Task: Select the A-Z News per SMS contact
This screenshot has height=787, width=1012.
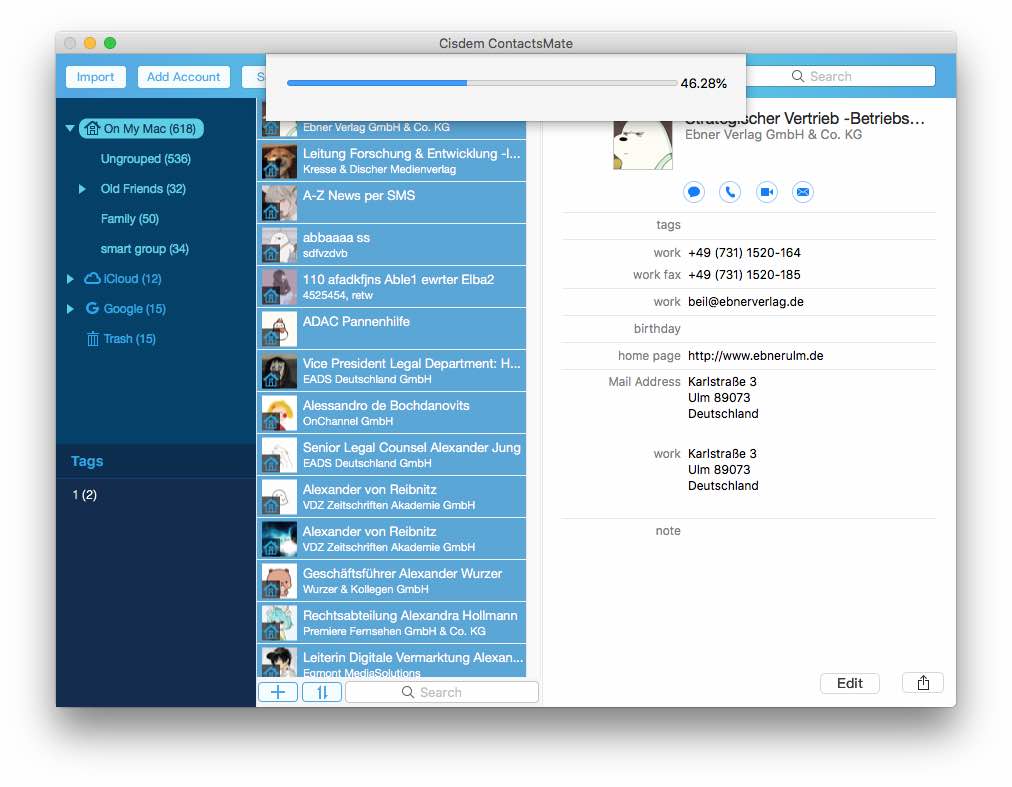Action: pyautogui.click(x=392, y=203)
